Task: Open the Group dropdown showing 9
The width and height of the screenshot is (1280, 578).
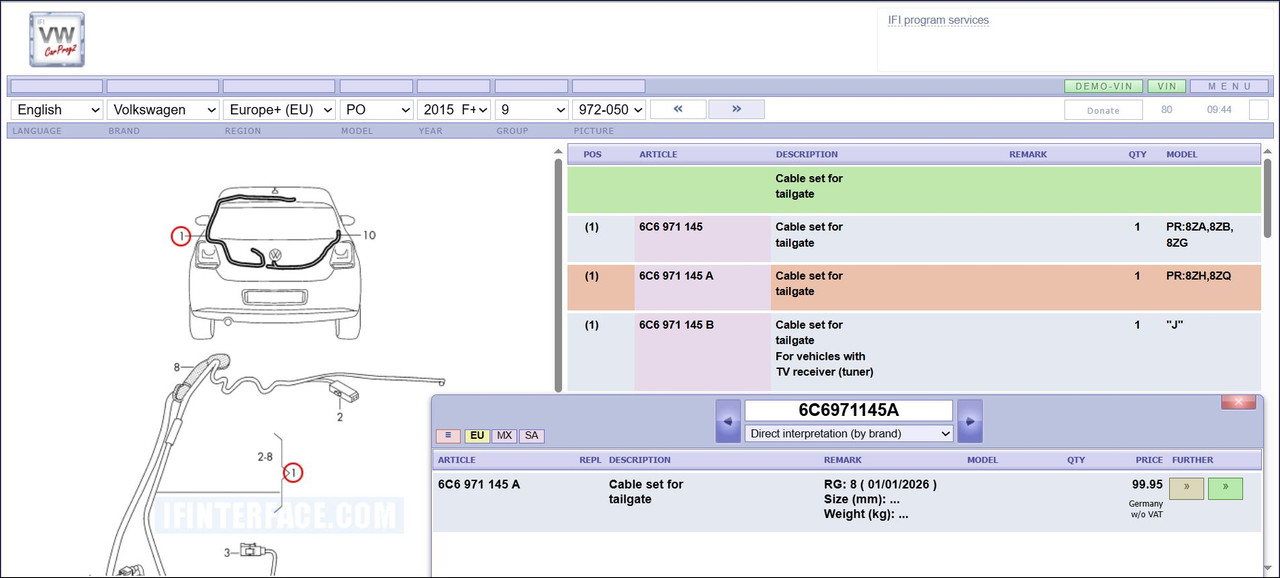Action: (532, 110)
